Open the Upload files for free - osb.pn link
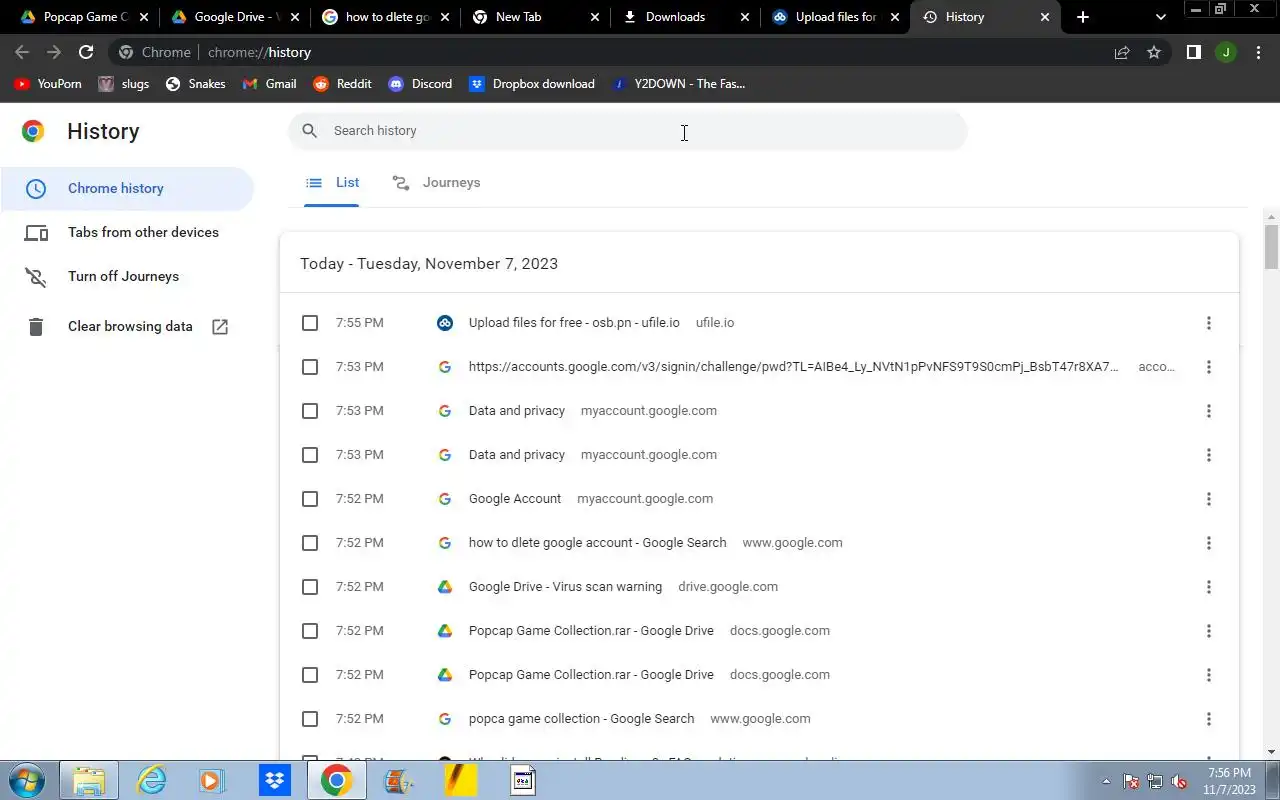The image size is (1280, 800). point(574,323)
